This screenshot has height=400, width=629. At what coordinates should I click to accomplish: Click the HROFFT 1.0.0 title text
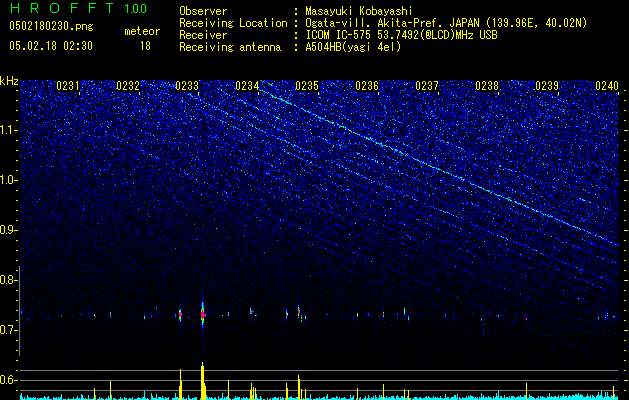(x=78, y=8)
